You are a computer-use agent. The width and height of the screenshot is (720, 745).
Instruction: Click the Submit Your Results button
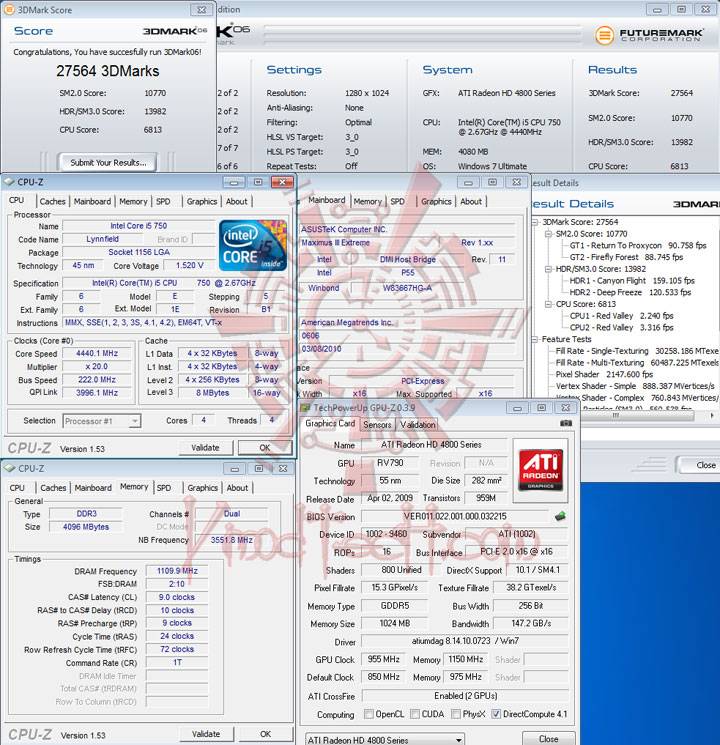click(x=108, y=162)
